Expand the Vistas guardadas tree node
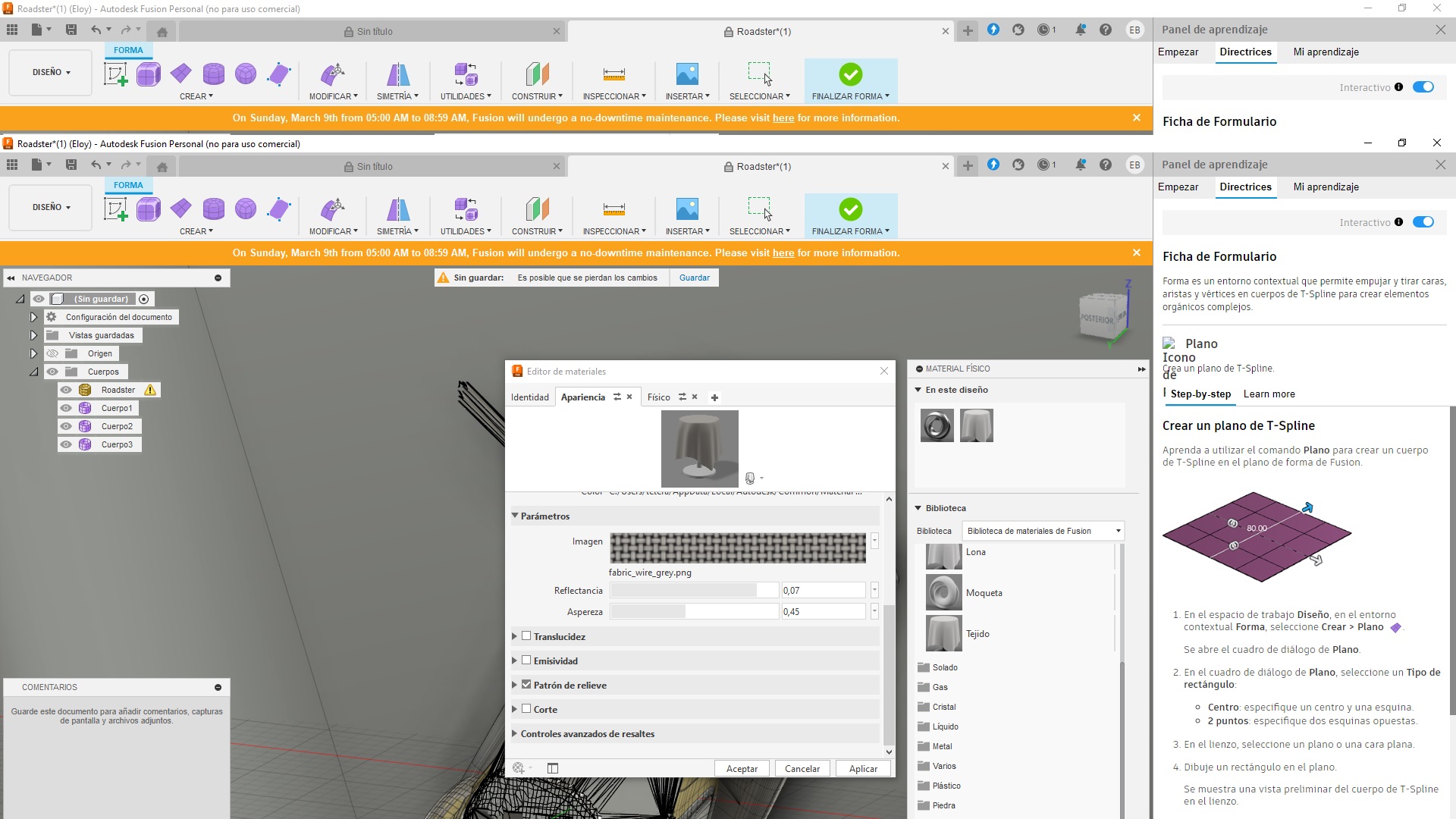The width and height of the screenshot is (1456, 819). coord(33,335)
